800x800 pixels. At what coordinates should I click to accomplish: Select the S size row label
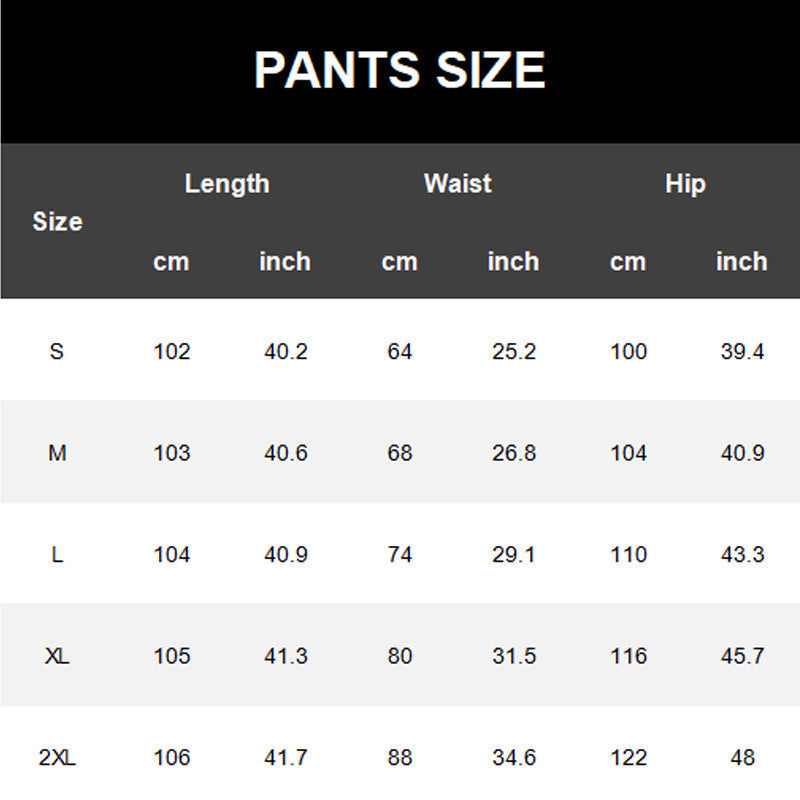pos(57,351)
